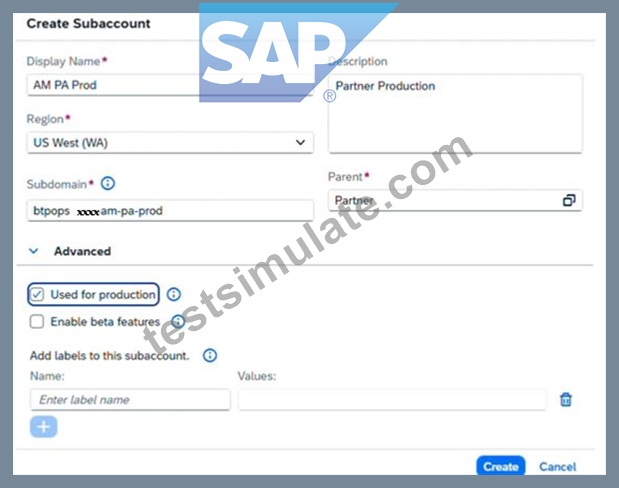This screenshot has height=488, width=619.
Task: Enable beta features checkbox
Action: coord(37,321)
